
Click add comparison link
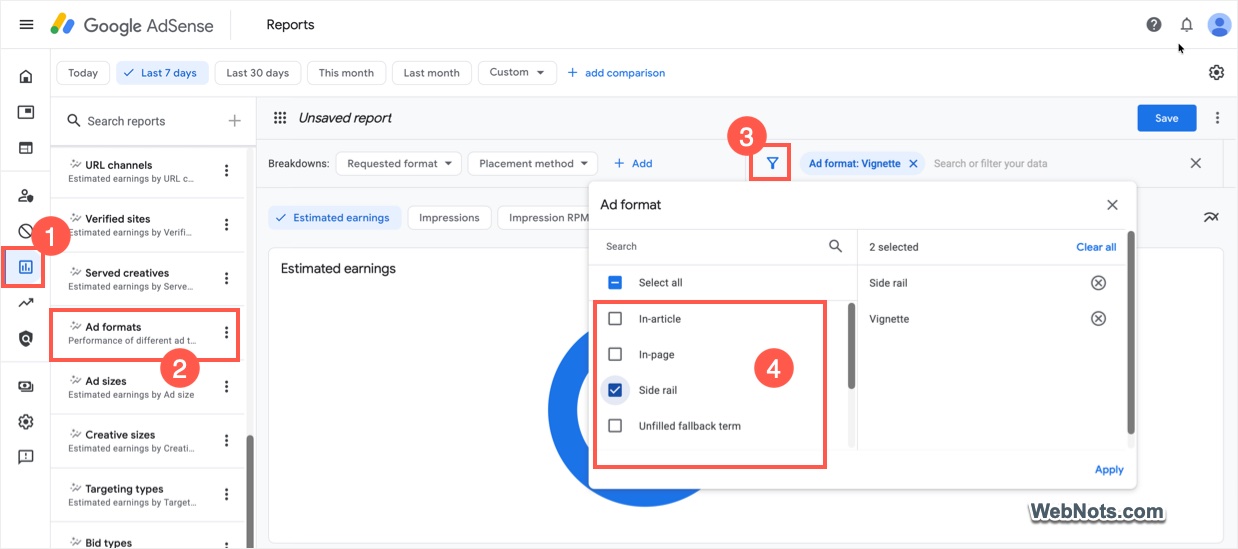tap(616, 73)
